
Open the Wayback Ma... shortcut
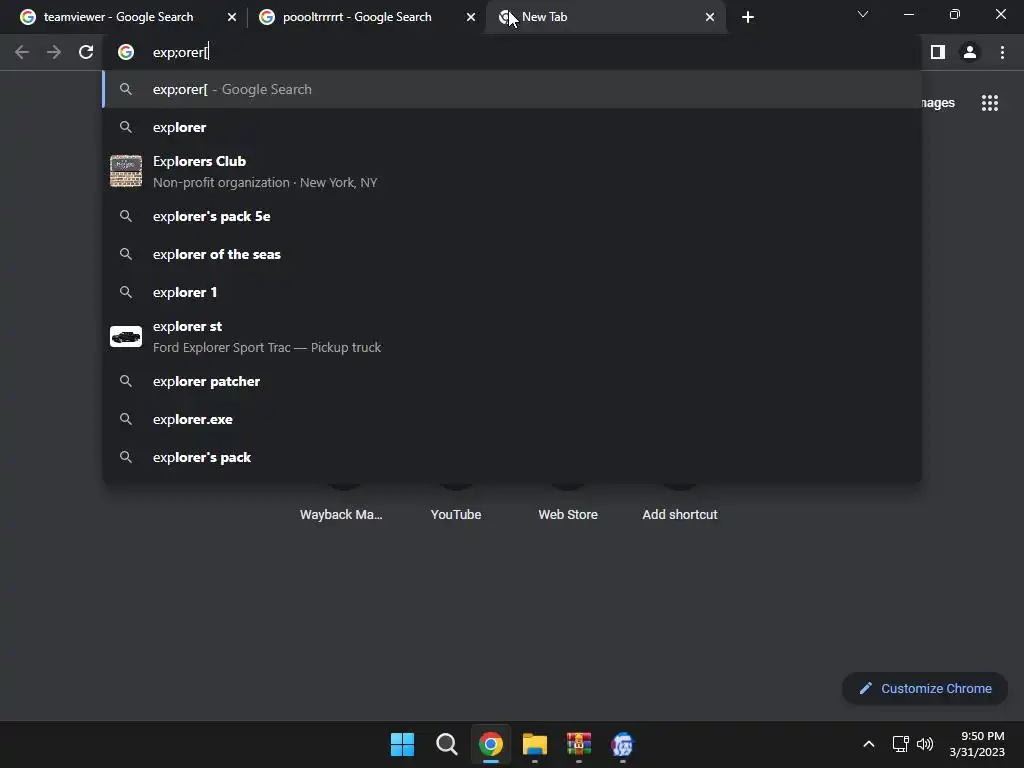click(x=341, y=514)
